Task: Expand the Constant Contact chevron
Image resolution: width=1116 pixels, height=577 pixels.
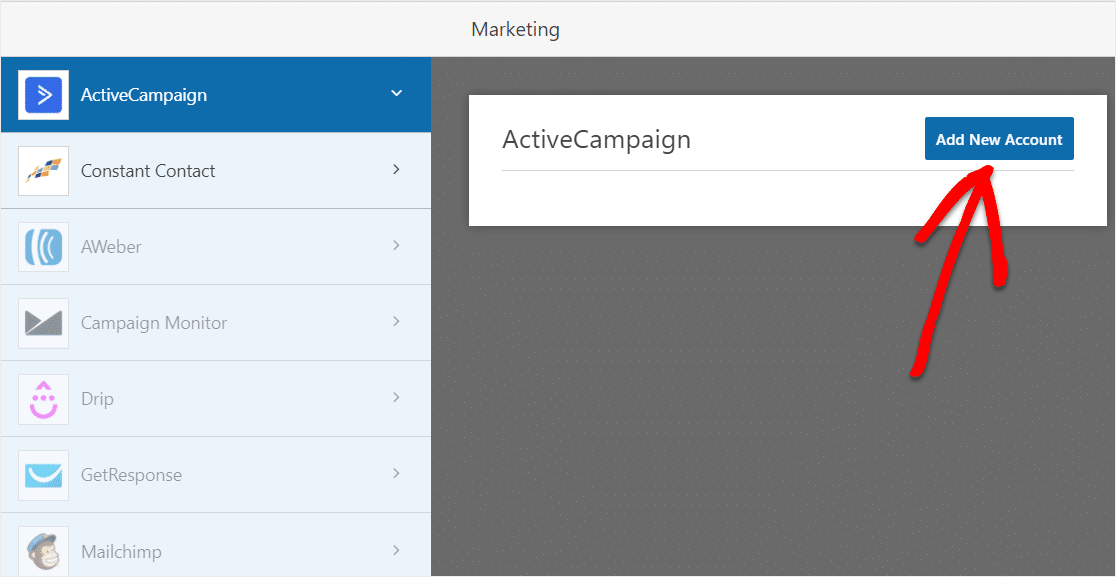Action: [x=396, y=170]
